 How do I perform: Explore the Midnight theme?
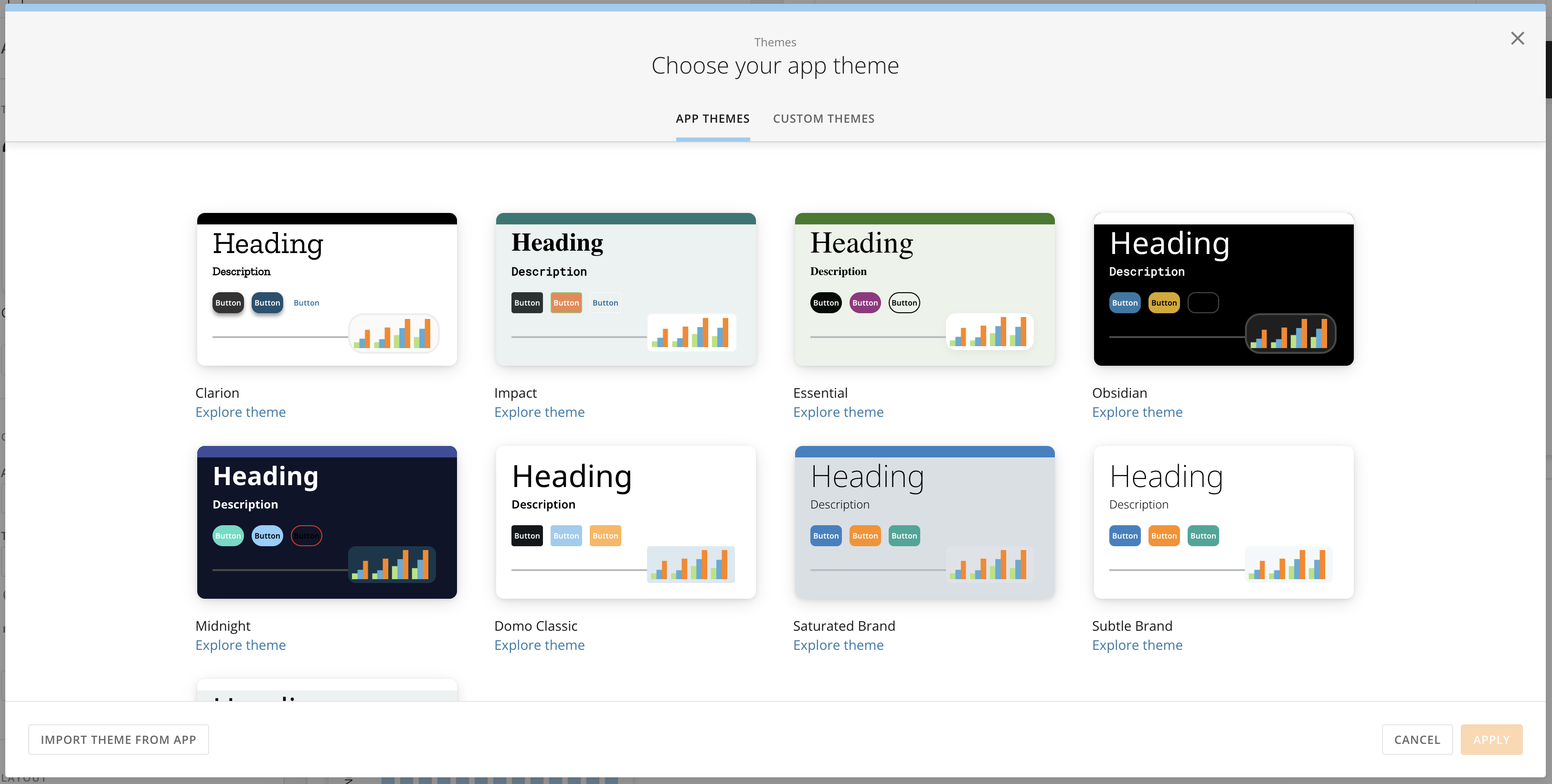(240, 645)
